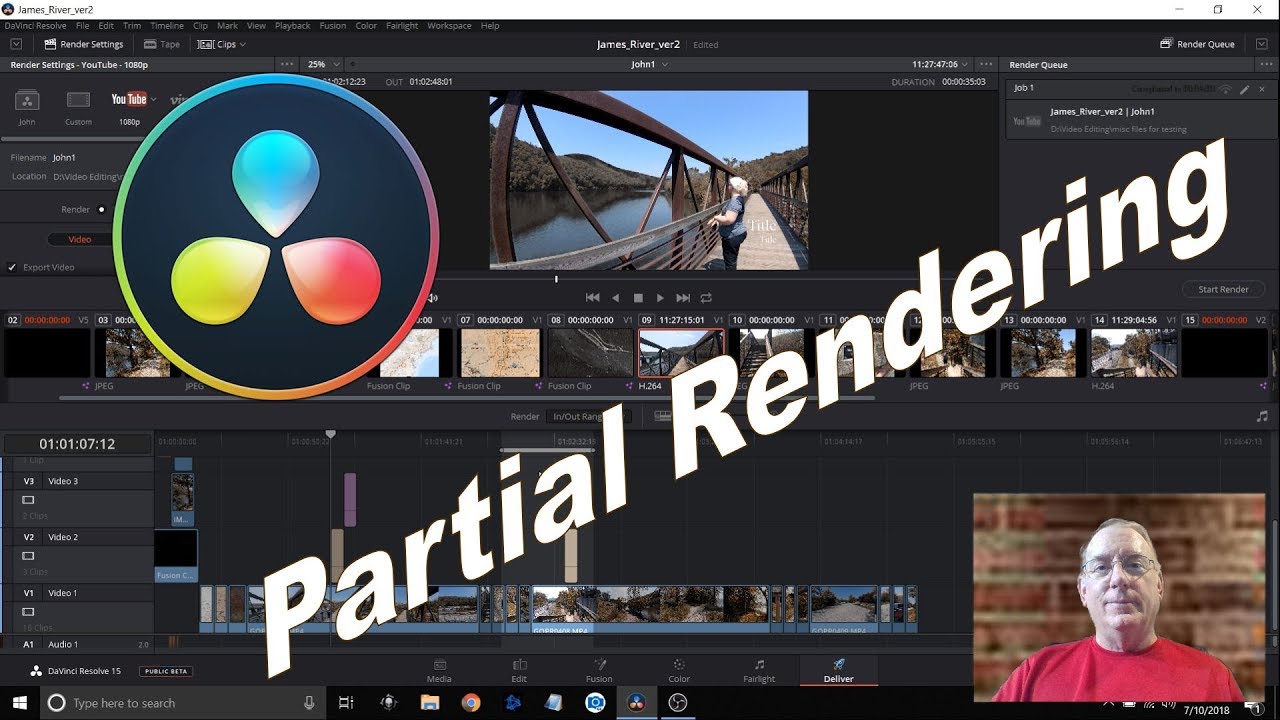Select the Video tab in render settings
This screenshot has height=720, width=1280.
click(79, 239)
